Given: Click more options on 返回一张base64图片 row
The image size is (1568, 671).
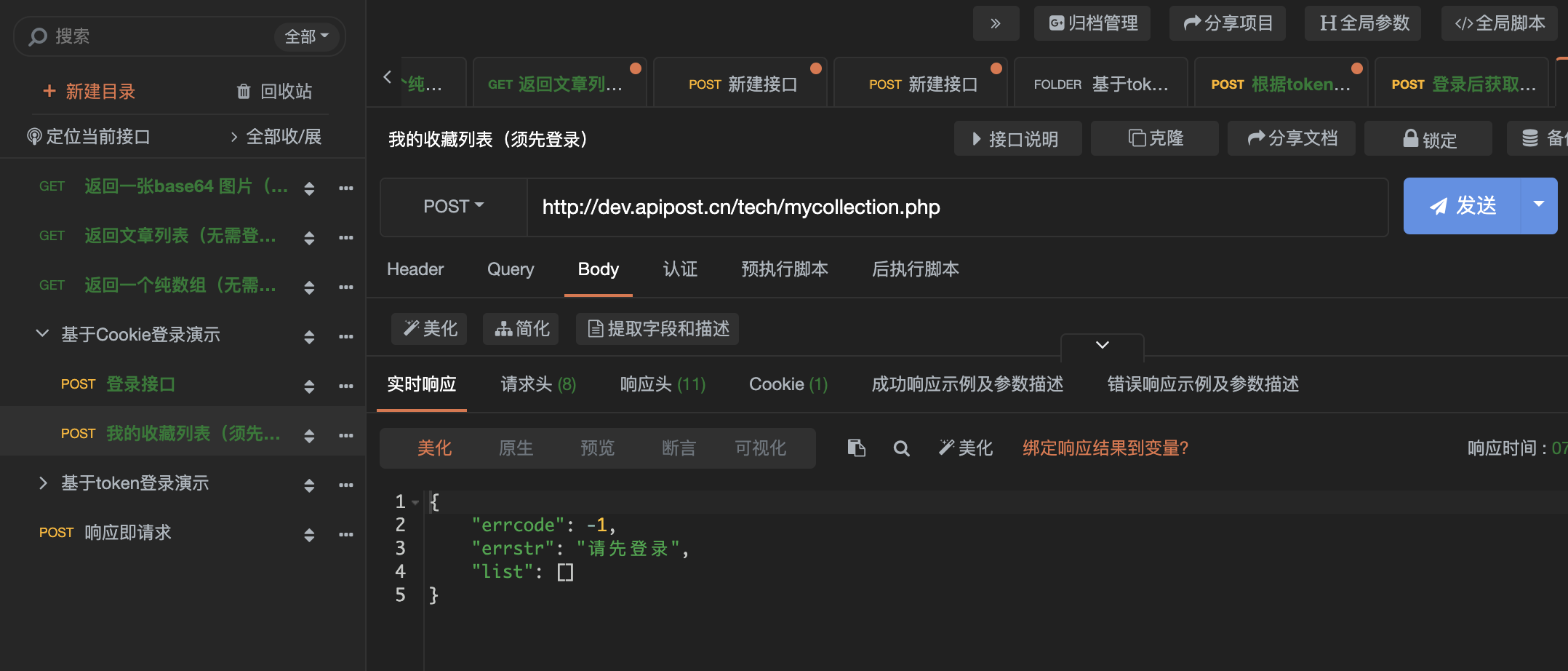Looking at the screenshot, I should (345, 188).
